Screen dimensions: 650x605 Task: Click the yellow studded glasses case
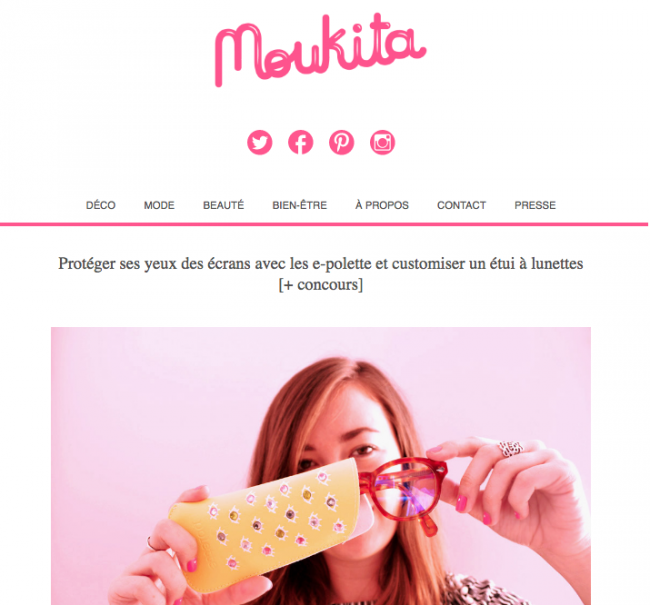pos(265,523)
